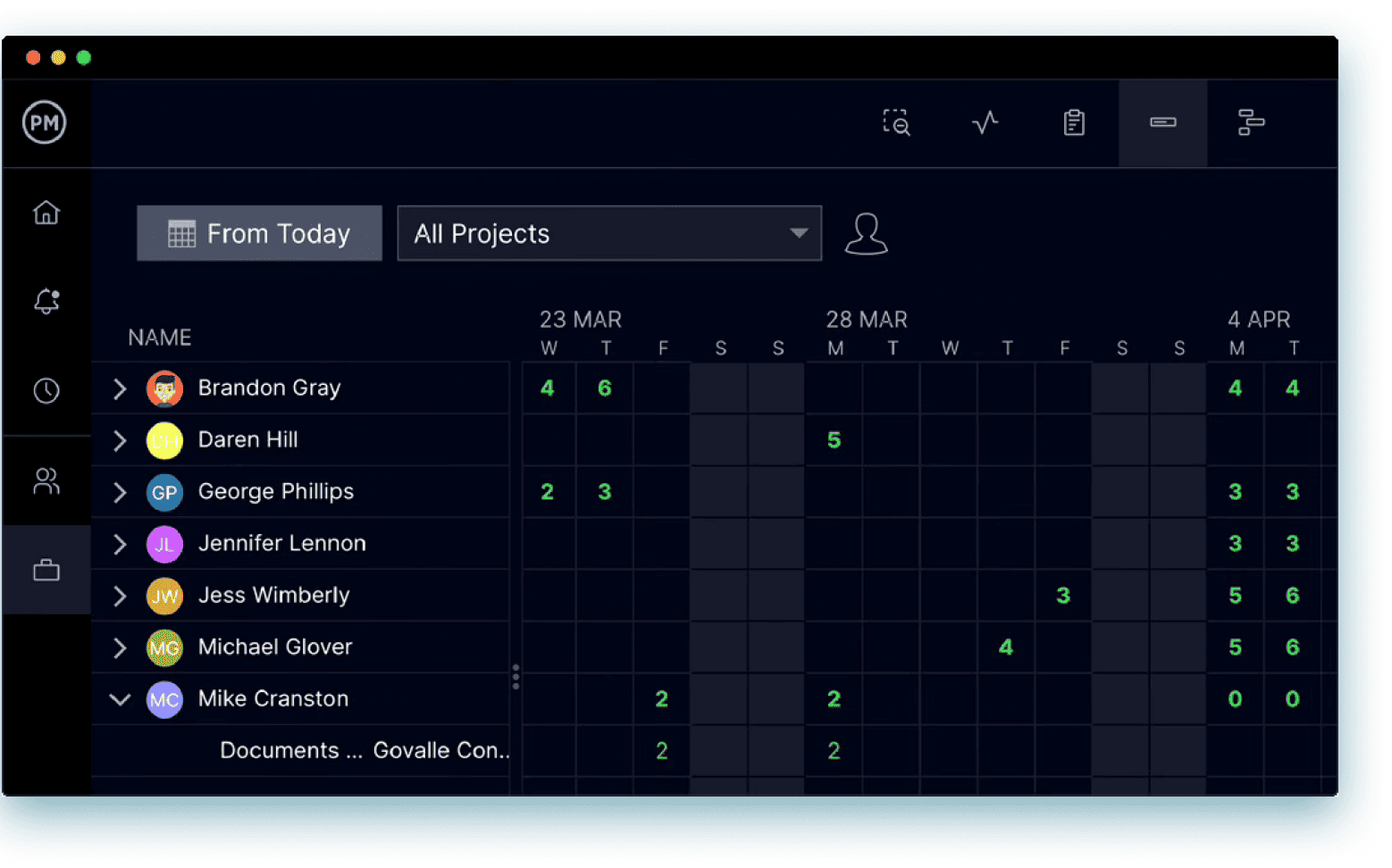Select the workload bar view icon

1162,122
